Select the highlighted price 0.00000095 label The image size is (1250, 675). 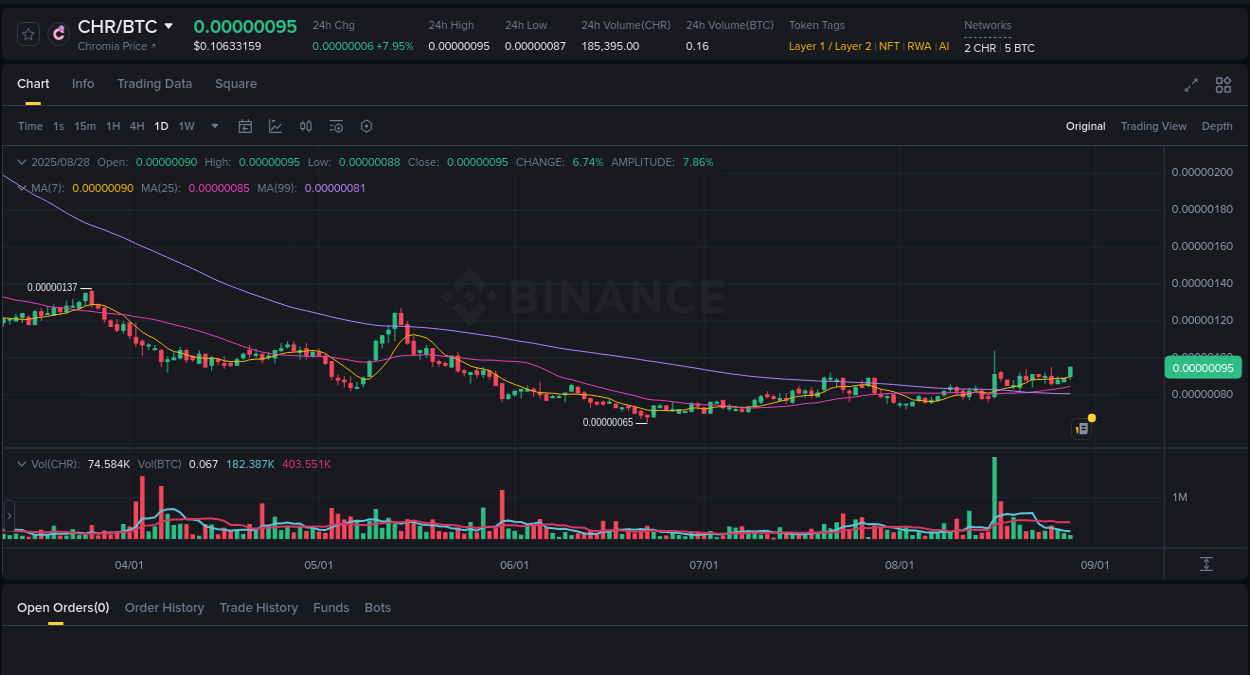pos(1203,367)
